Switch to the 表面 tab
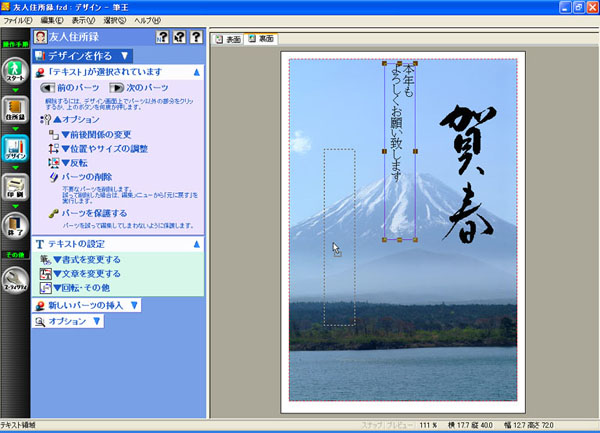 (229, 39)
